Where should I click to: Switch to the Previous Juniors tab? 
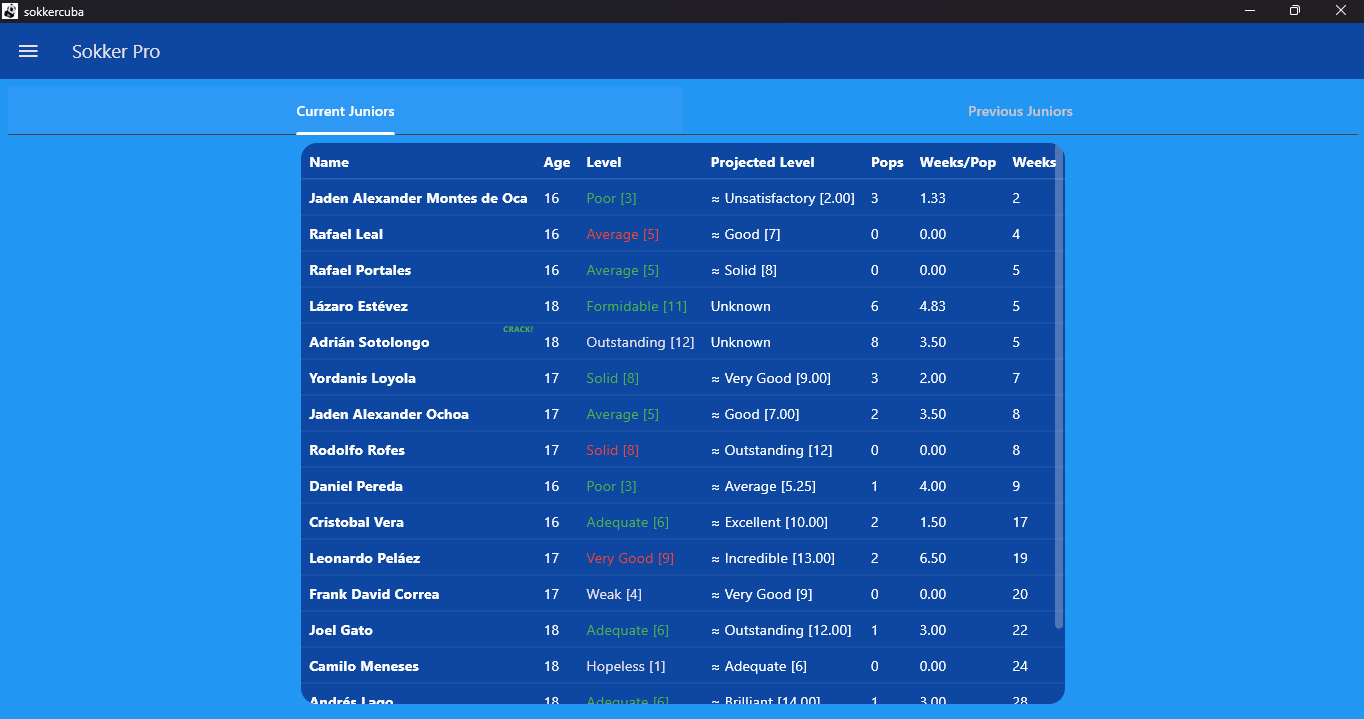1020,111
